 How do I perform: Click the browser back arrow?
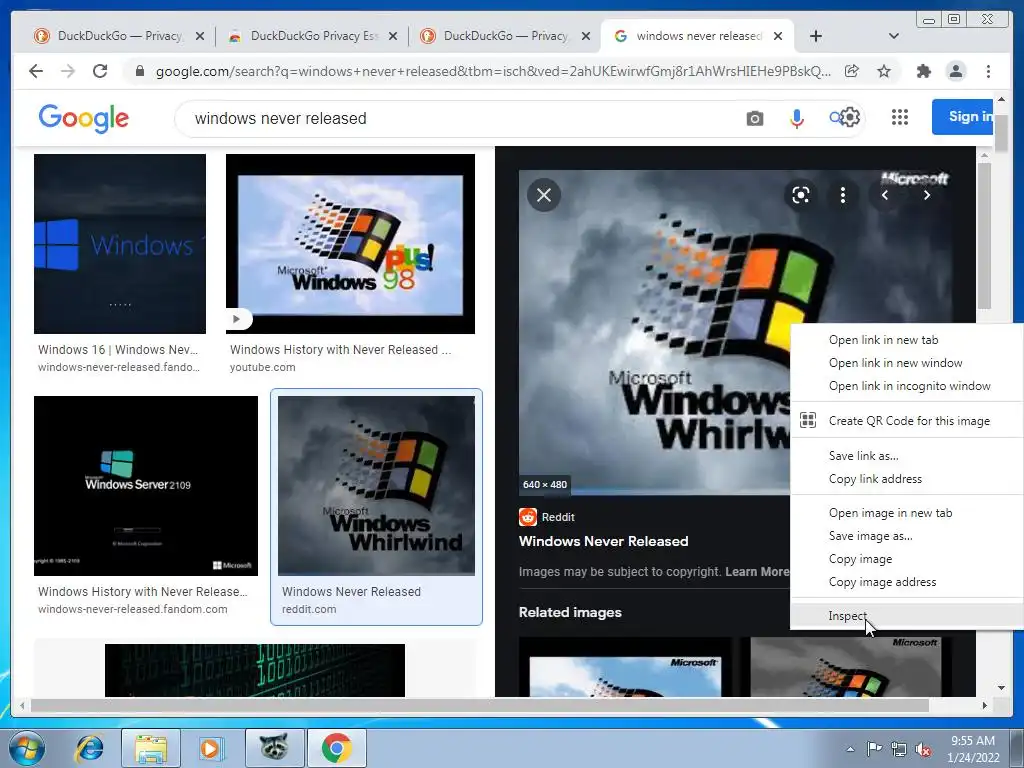(x=36, y=71)
